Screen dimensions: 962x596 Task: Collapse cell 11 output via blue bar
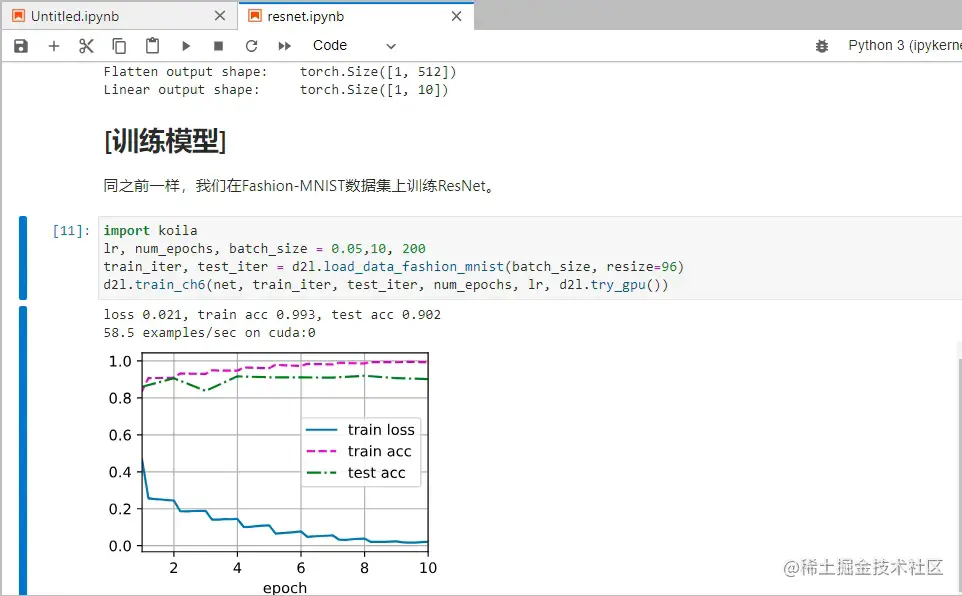pyautogui.click(x=23, y=451)
